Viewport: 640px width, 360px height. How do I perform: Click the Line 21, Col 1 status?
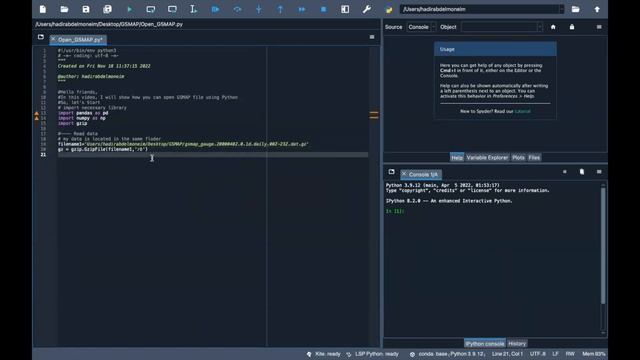coord(507,354)
